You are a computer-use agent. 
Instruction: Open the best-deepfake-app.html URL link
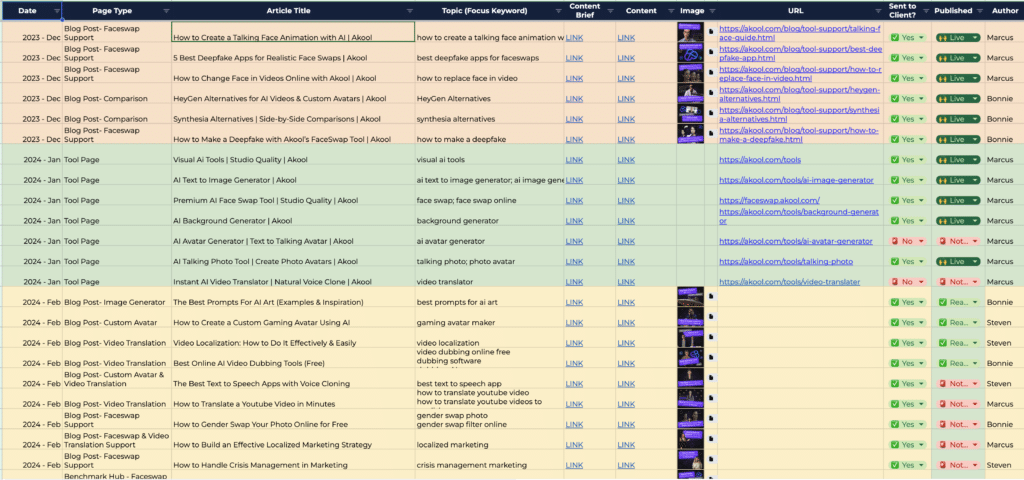[801, 54]
